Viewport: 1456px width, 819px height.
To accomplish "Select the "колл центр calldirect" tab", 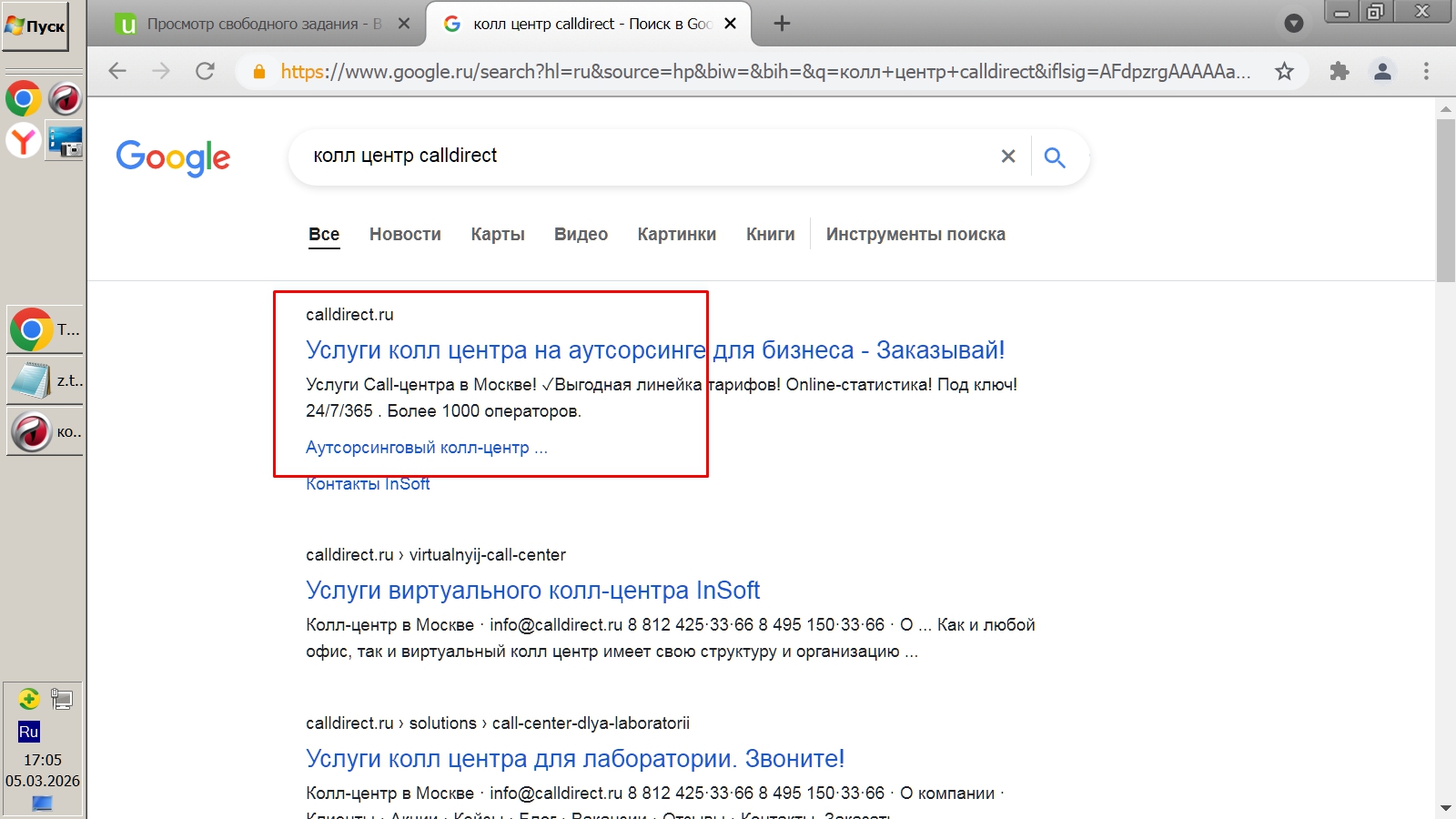I will [x=590, y=24].
